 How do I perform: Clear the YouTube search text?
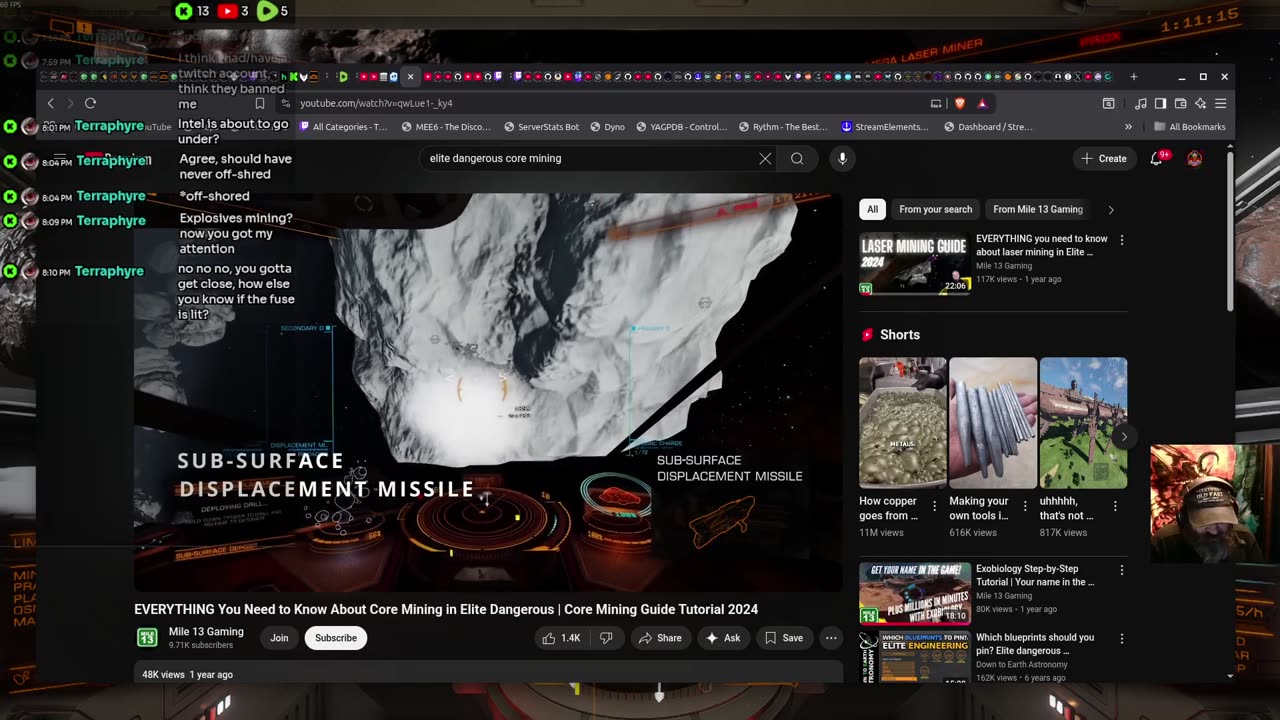[765, 158]
